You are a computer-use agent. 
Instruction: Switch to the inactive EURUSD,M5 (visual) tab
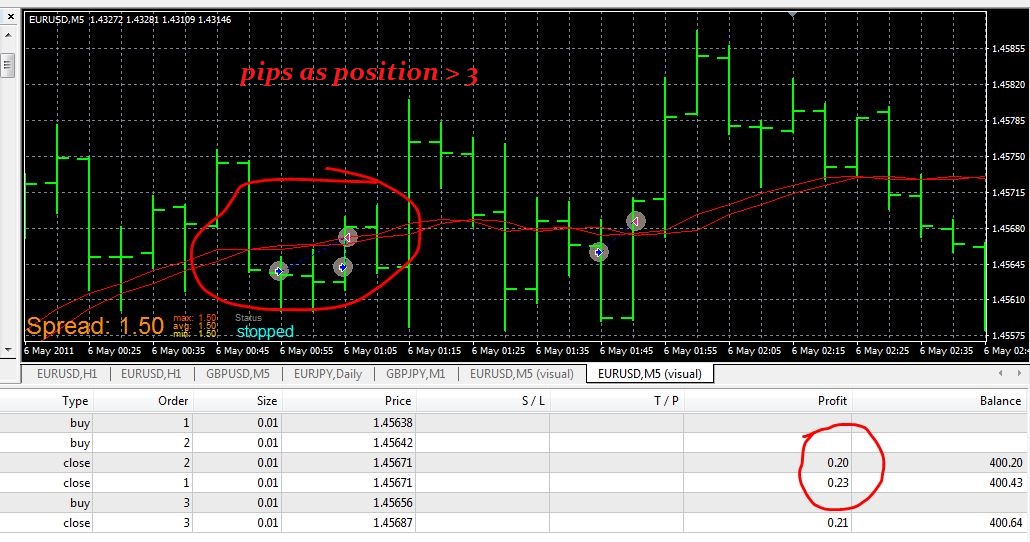point(522,374)
